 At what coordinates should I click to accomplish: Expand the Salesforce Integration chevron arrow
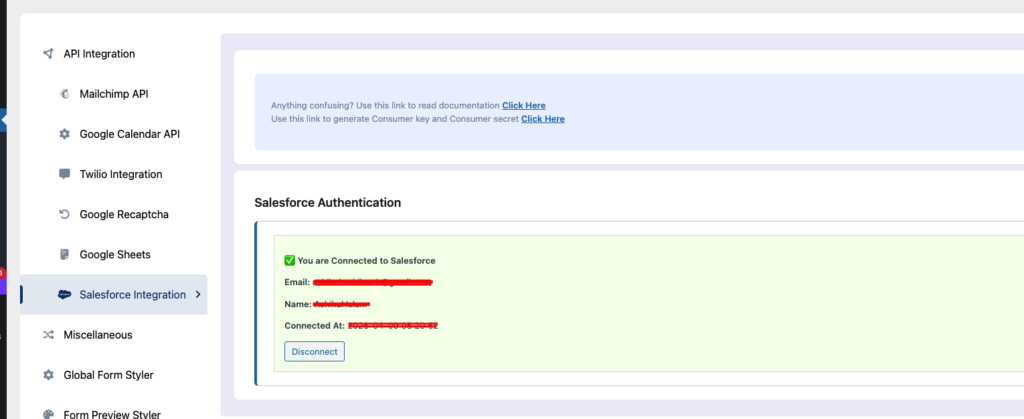tap(198, 295)
